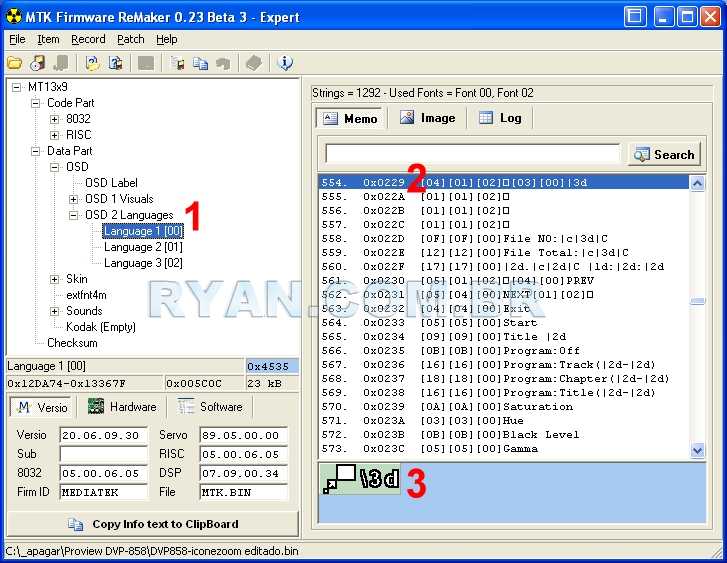727x563 pixels.
Task: Switch to the Log tab
Action: coord(500,118)
